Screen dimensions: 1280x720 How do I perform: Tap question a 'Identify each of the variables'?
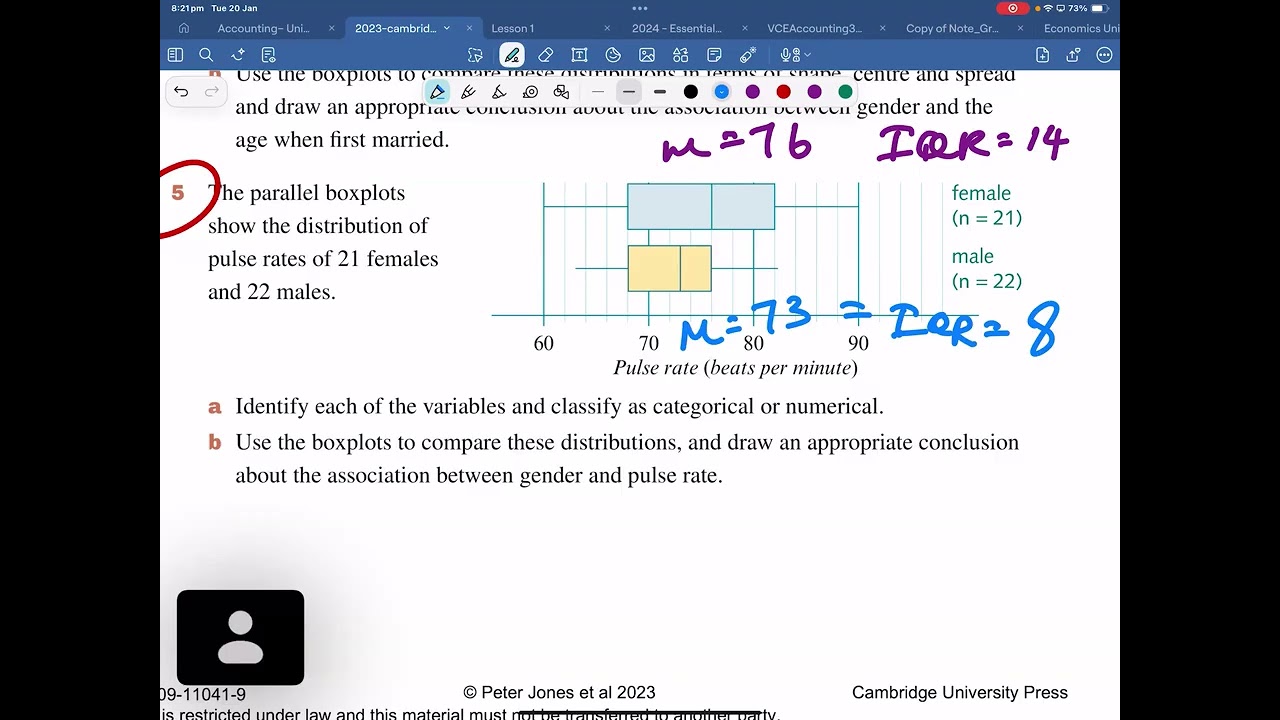tap(559, 406)
